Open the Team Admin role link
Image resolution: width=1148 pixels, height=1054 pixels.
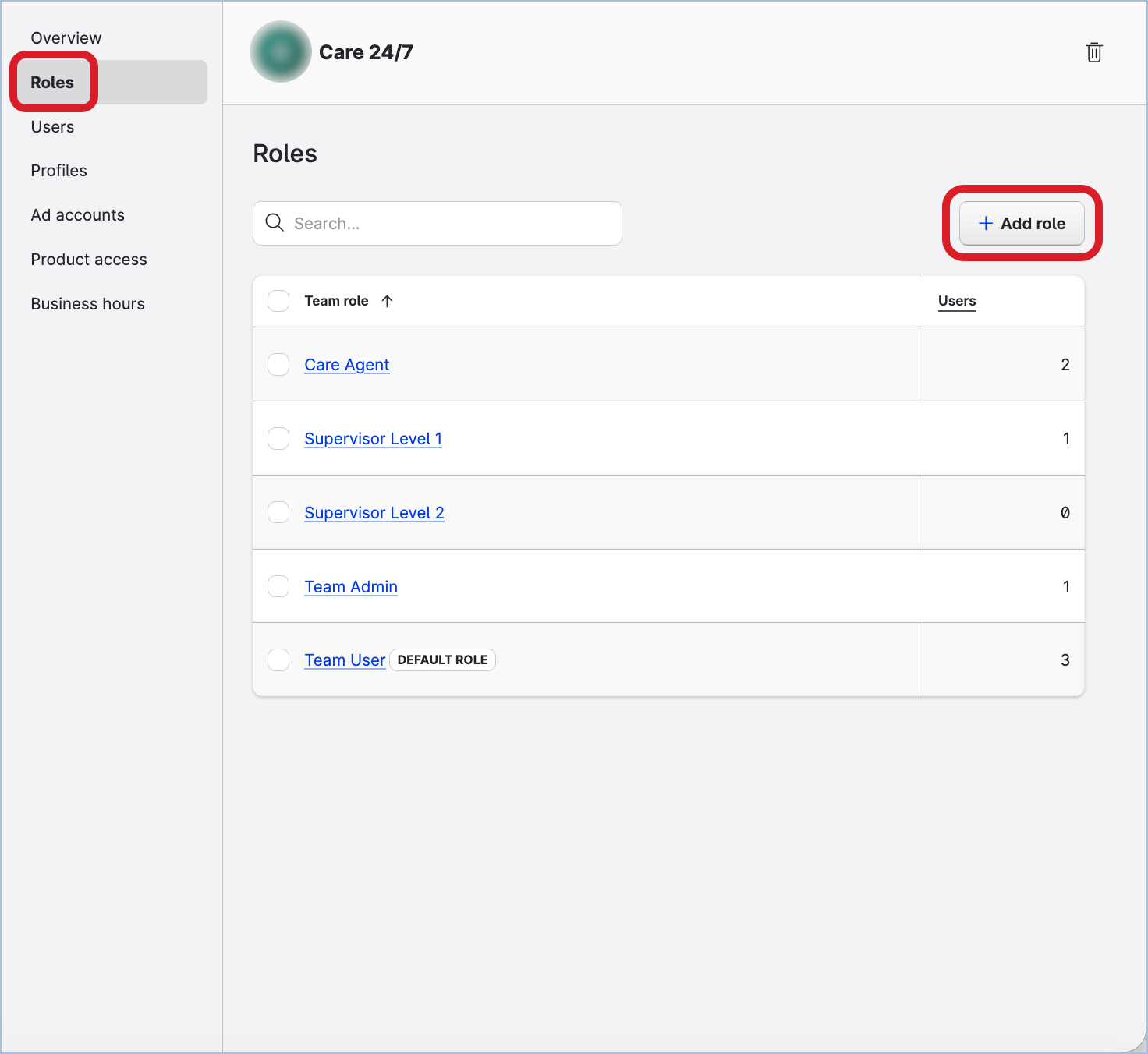pyautogui.click(x=350, y=587)
